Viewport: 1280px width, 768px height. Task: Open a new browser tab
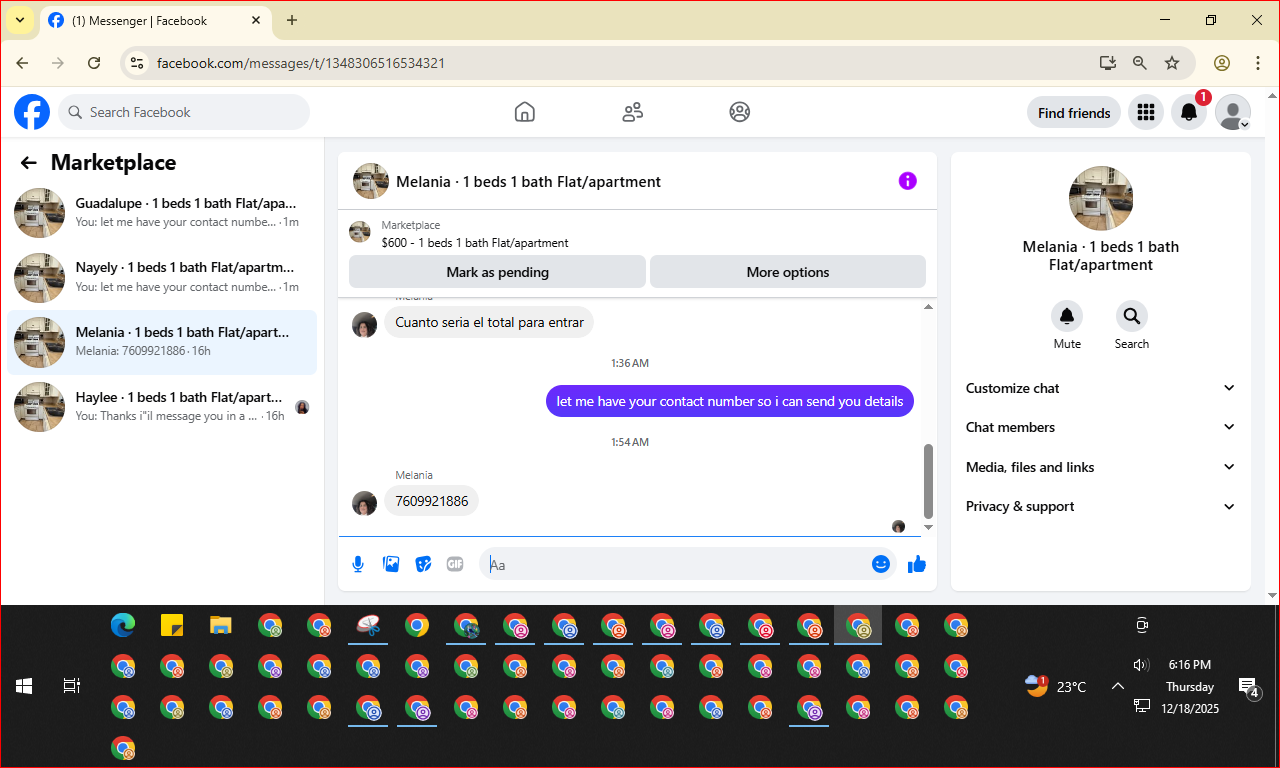pos(292,20)
